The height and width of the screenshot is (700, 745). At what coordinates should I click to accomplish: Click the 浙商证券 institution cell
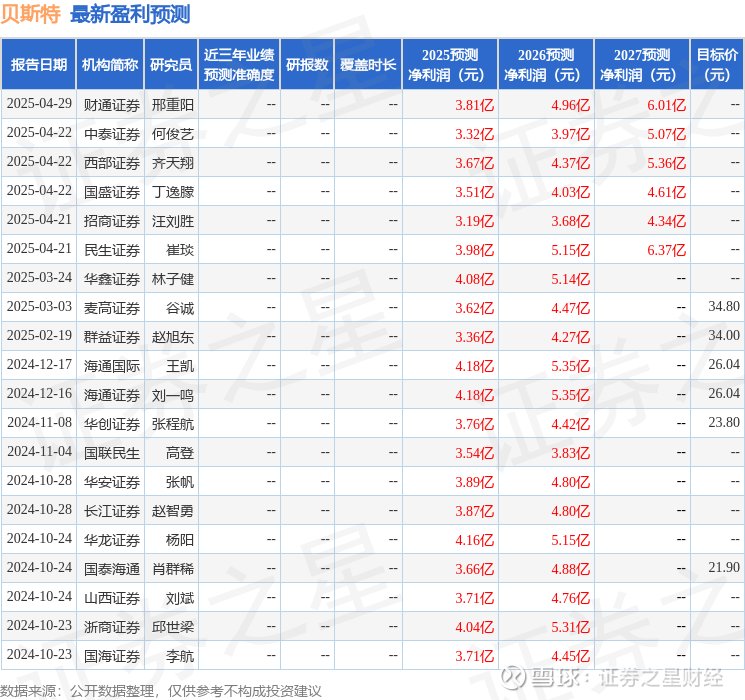pyautogui.click(x=112, y=627)
